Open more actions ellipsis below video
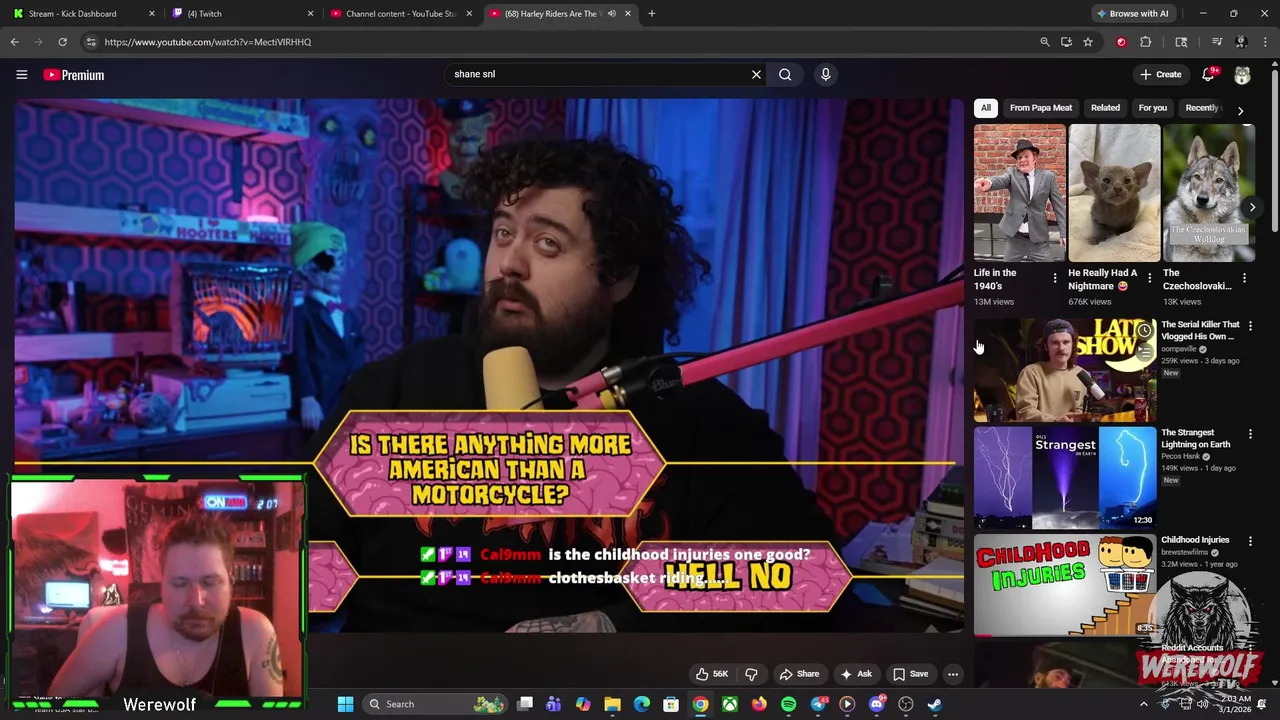Image resolution: width=1280 pixels, height=720 pixels. [953, 674]
